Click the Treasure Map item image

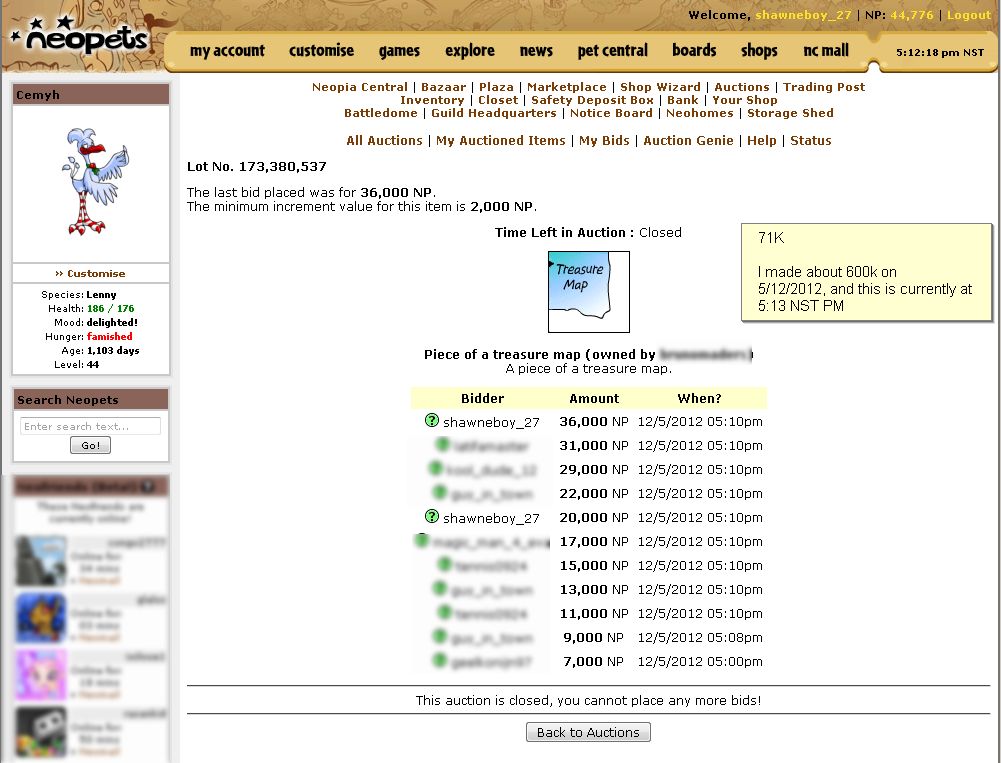(x=589, y=292)
